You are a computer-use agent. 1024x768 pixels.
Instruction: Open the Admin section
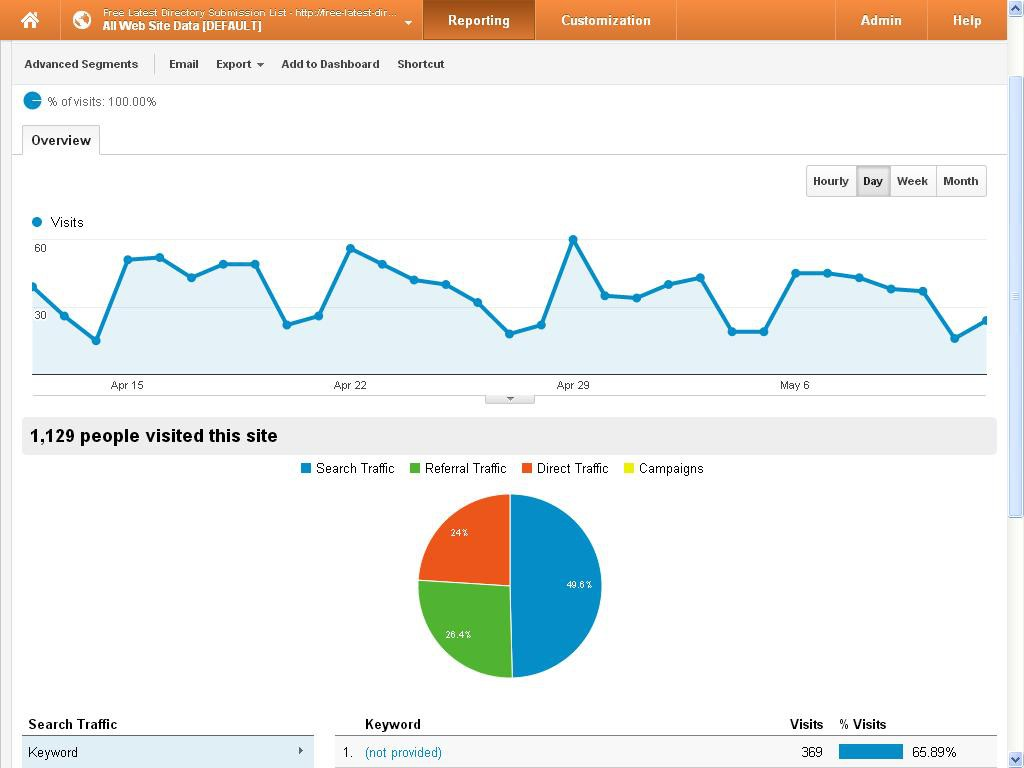click(880, 20)
